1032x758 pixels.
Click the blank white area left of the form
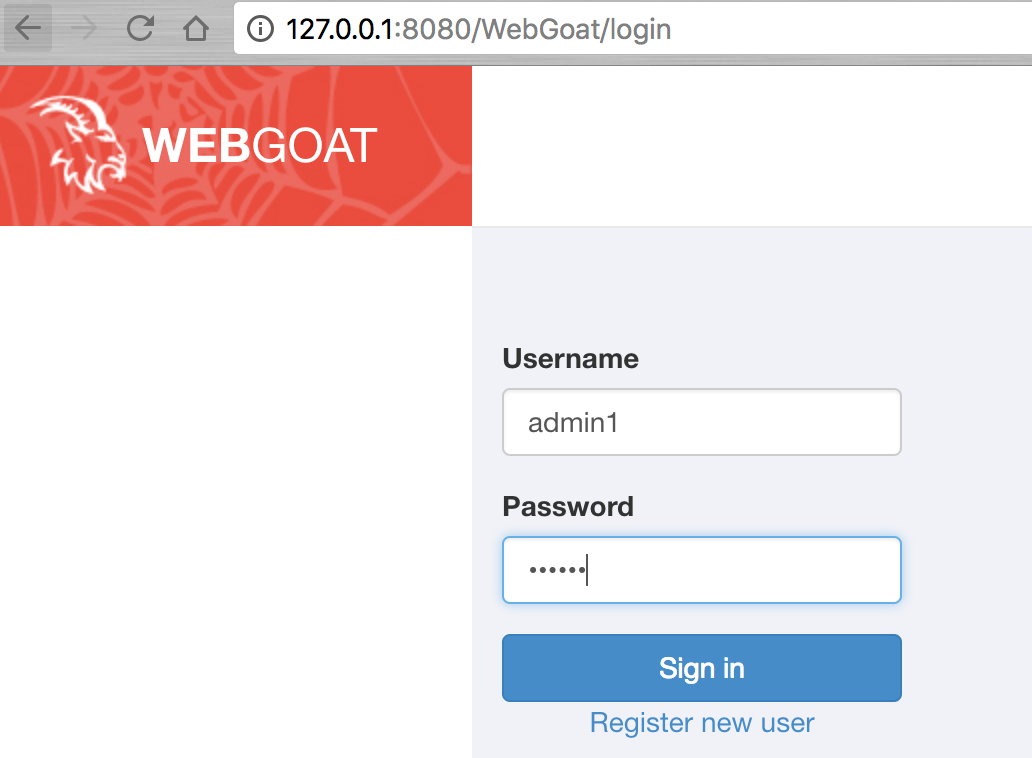point(236,492)
